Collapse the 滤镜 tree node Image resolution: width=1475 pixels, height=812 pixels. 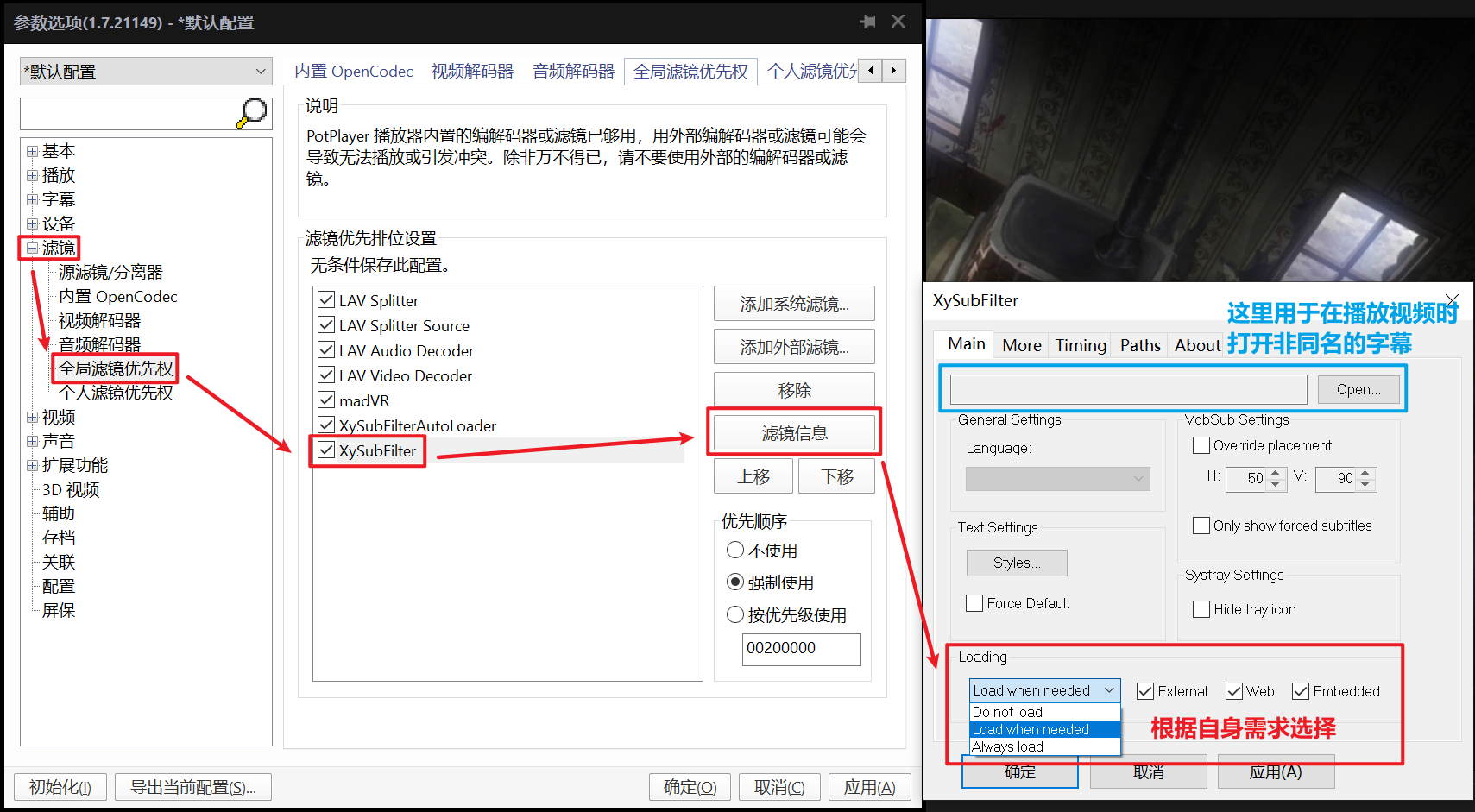pyautogui.click(x=32, y=249)
